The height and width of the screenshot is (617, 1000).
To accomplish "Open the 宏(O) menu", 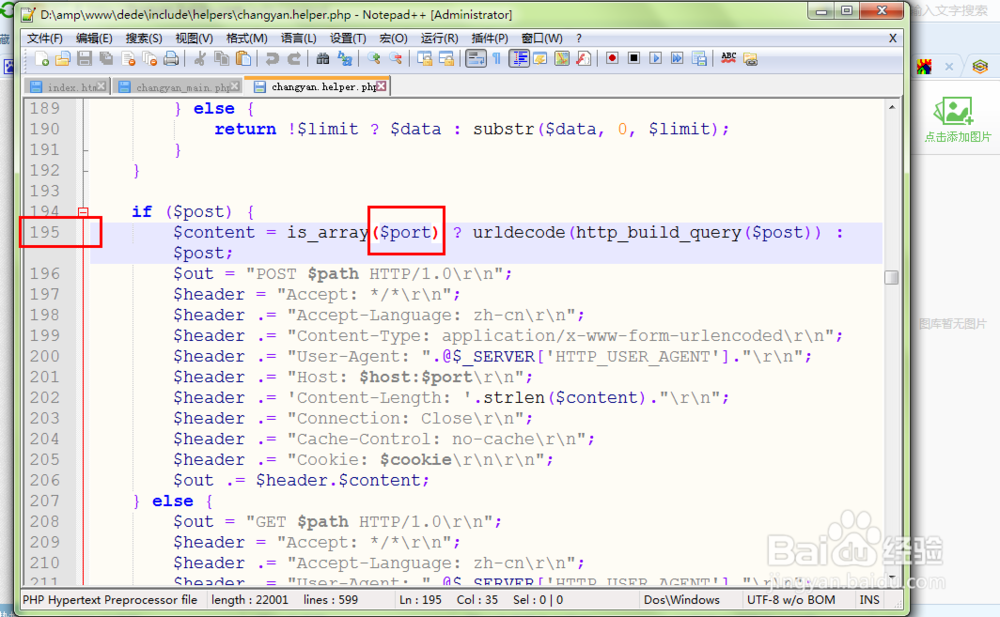I will click(x=393, y=38).
